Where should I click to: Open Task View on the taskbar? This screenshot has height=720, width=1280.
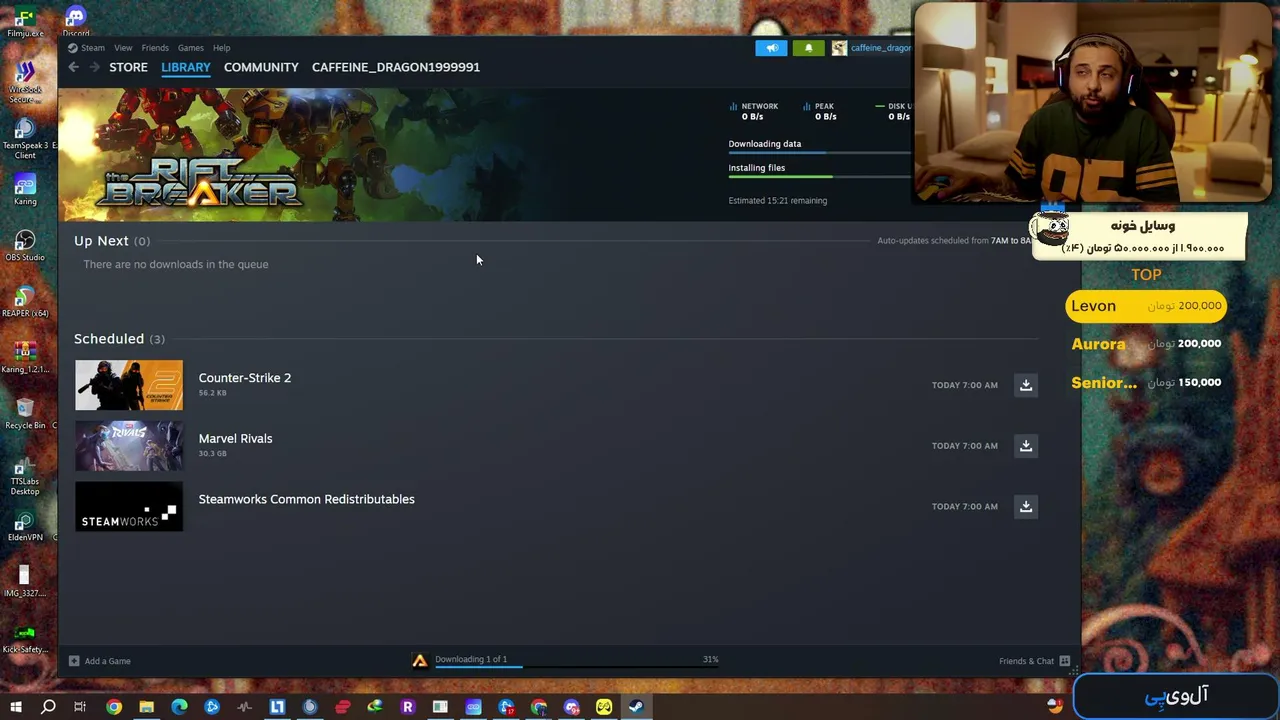pos(80,707)
